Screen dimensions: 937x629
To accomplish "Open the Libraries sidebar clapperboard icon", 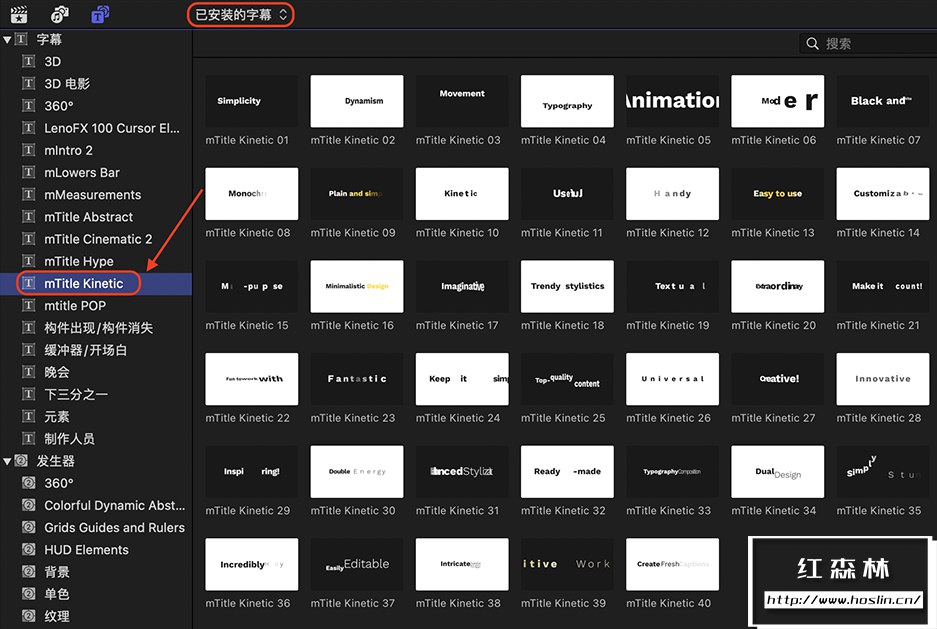I will [19, 14].
